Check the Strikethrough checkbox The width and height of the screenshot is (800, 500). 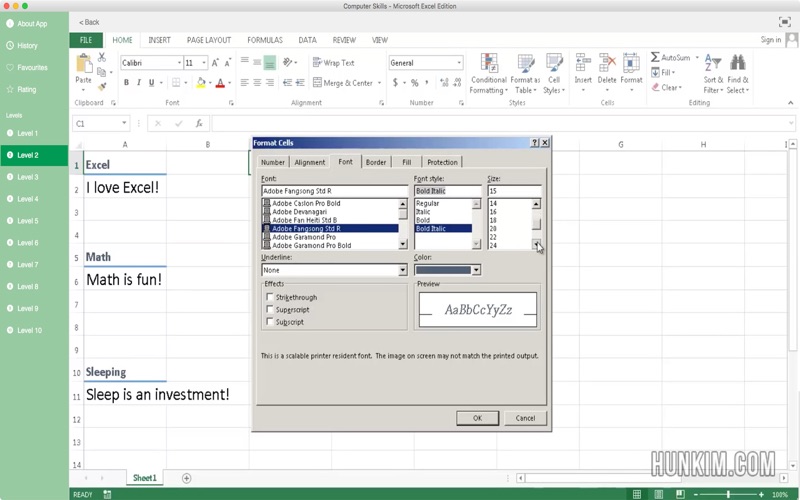point(269,297)
